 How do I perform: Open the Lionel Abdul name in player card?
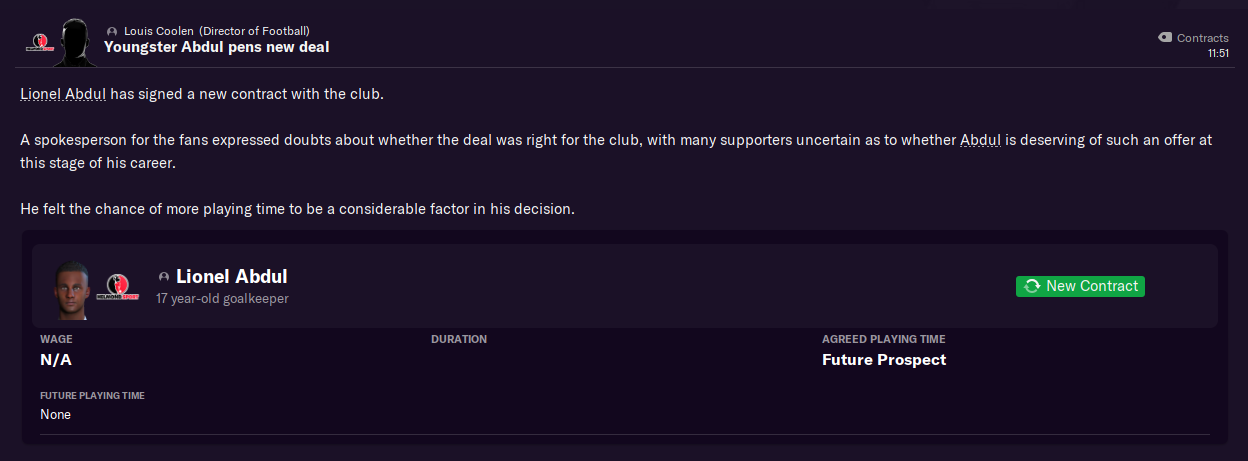231,277
